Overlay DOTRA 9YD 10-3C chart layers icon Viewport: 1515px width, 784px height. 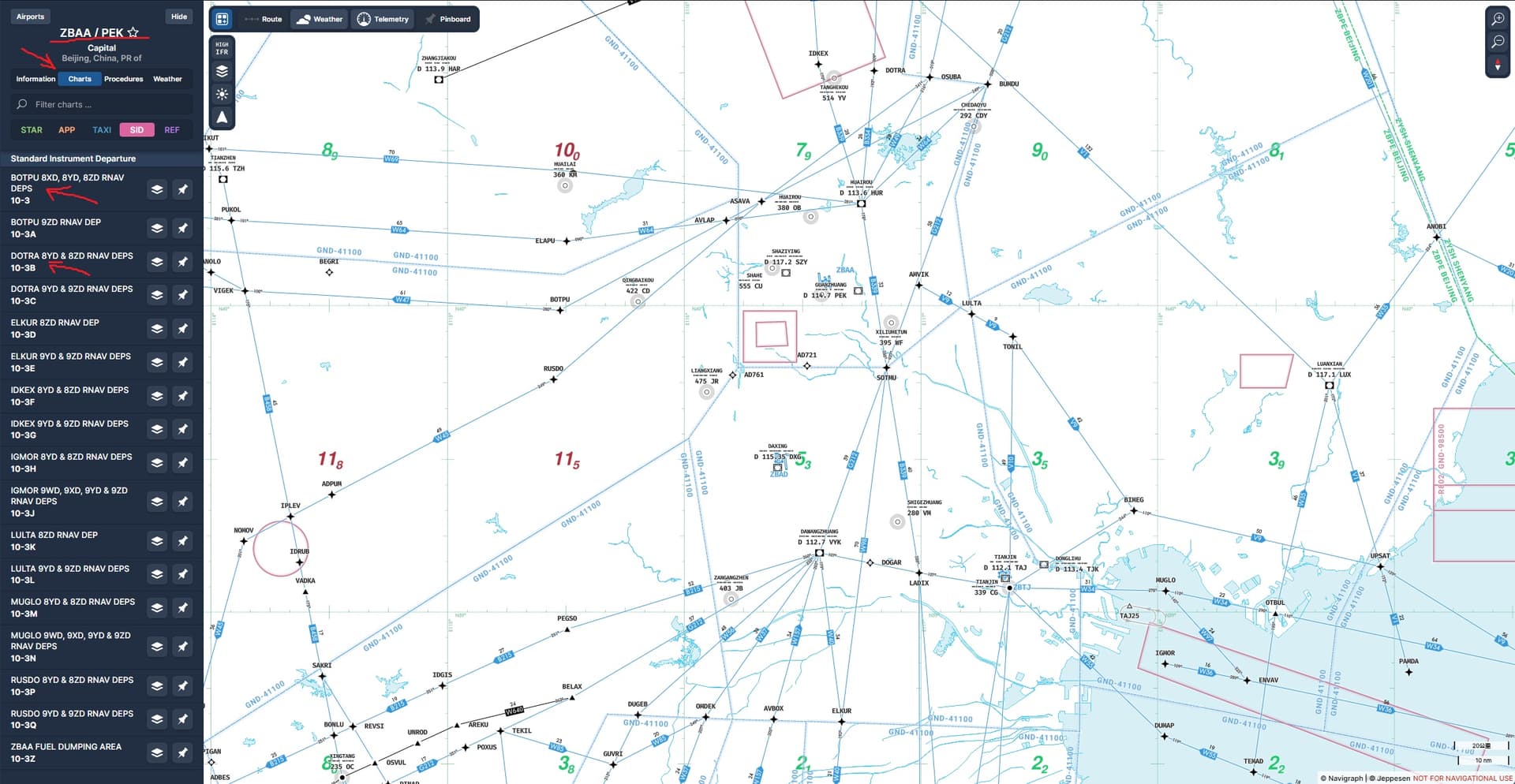pos(157,295)
